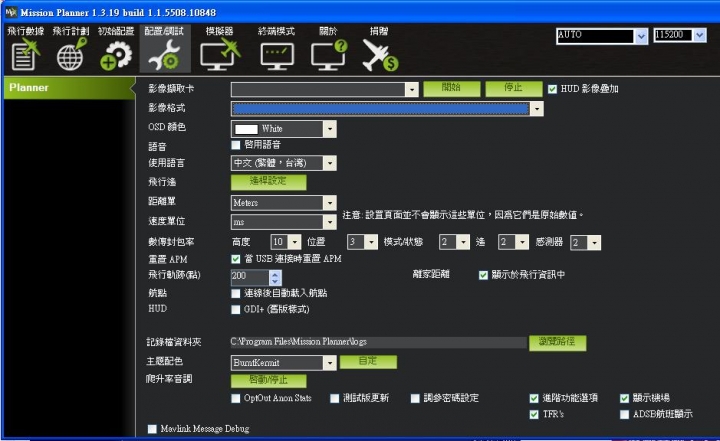Open the 關於 help monitor icon
This screenshot has height=441, width=720.
[x=328, y=49]
